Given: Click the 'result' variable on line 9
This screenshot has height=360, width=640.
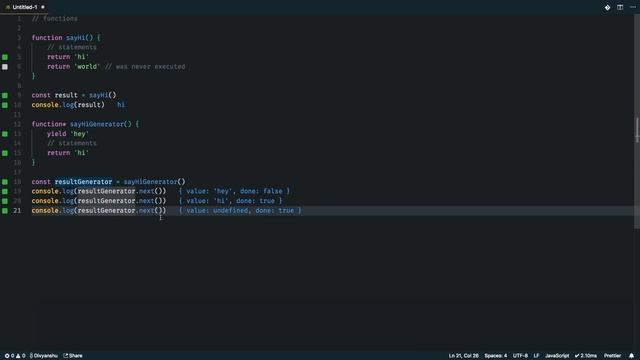Looking at the screenshot, I should [x=66, y=95].
